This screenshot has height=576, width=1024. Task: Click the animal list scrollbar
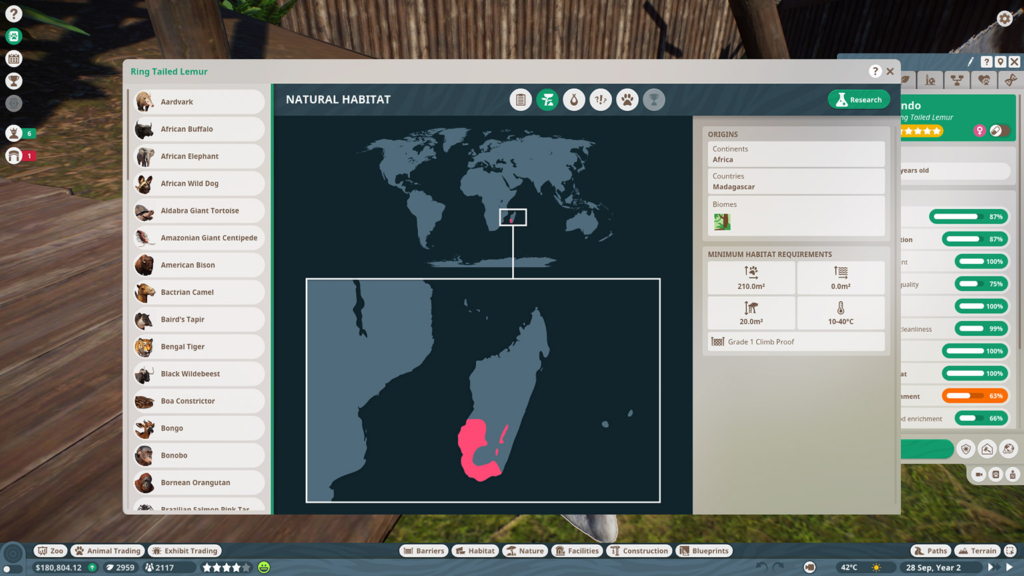[x=129, y=136]
